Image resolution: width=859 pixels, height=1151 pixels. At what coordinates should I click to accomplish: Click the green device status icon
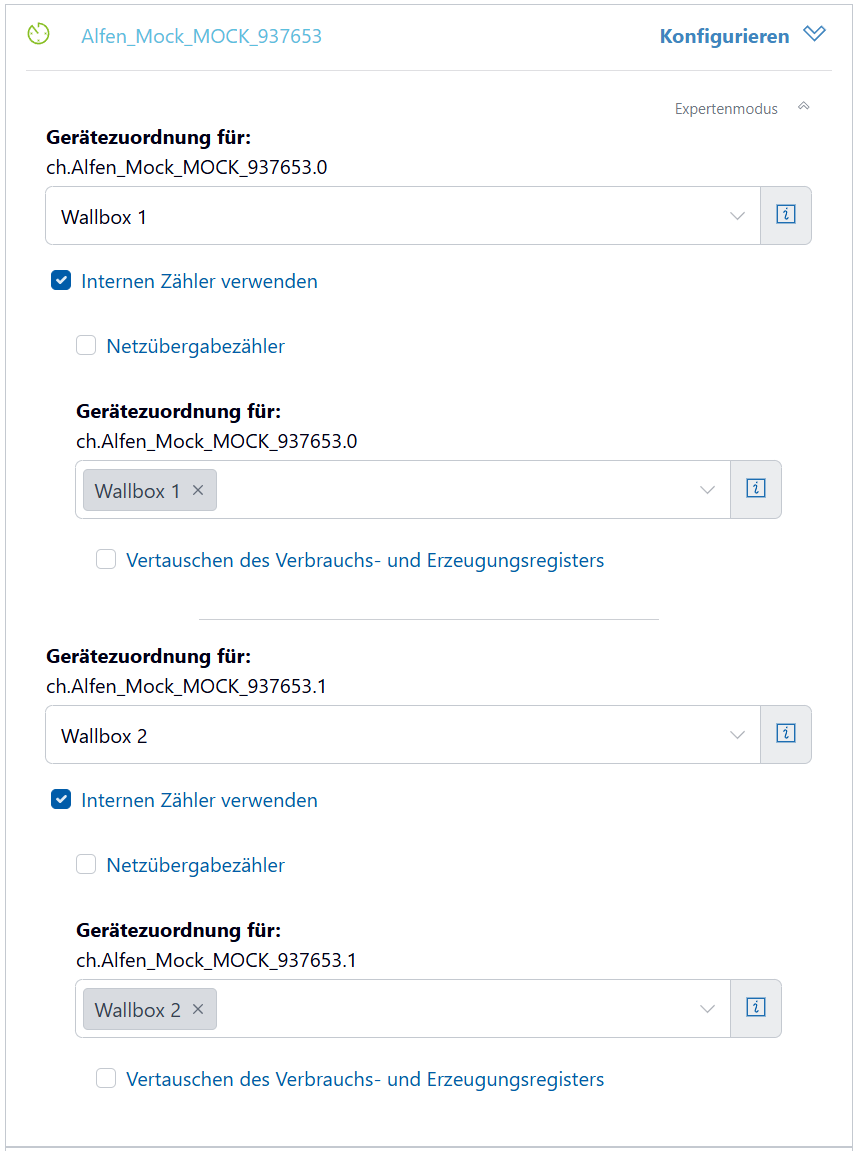pyautogui.click(x=38, y=35)
